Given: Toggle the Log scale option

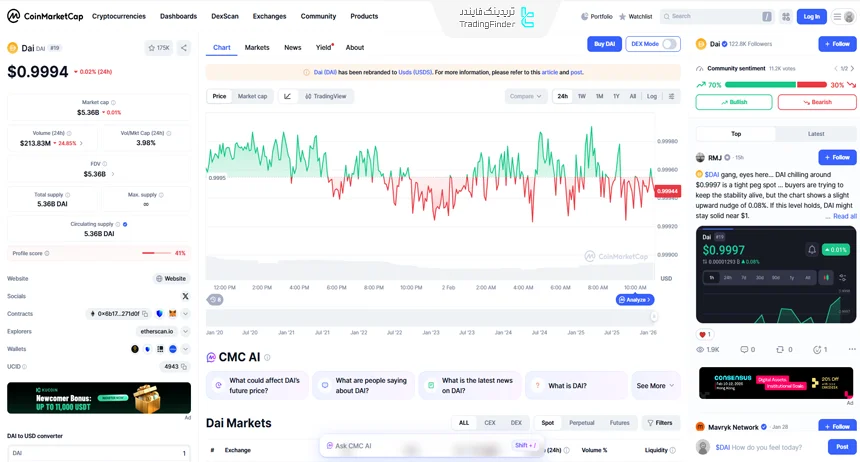Looking at the screenshot, I should 651,96.
